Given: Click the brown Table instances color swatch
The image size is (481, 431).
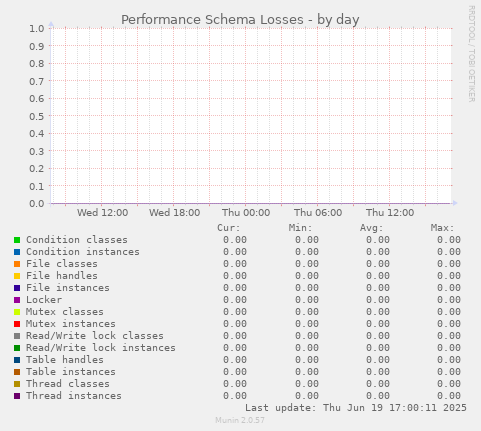Looking at the screenshot, I should tap(17, 372).
